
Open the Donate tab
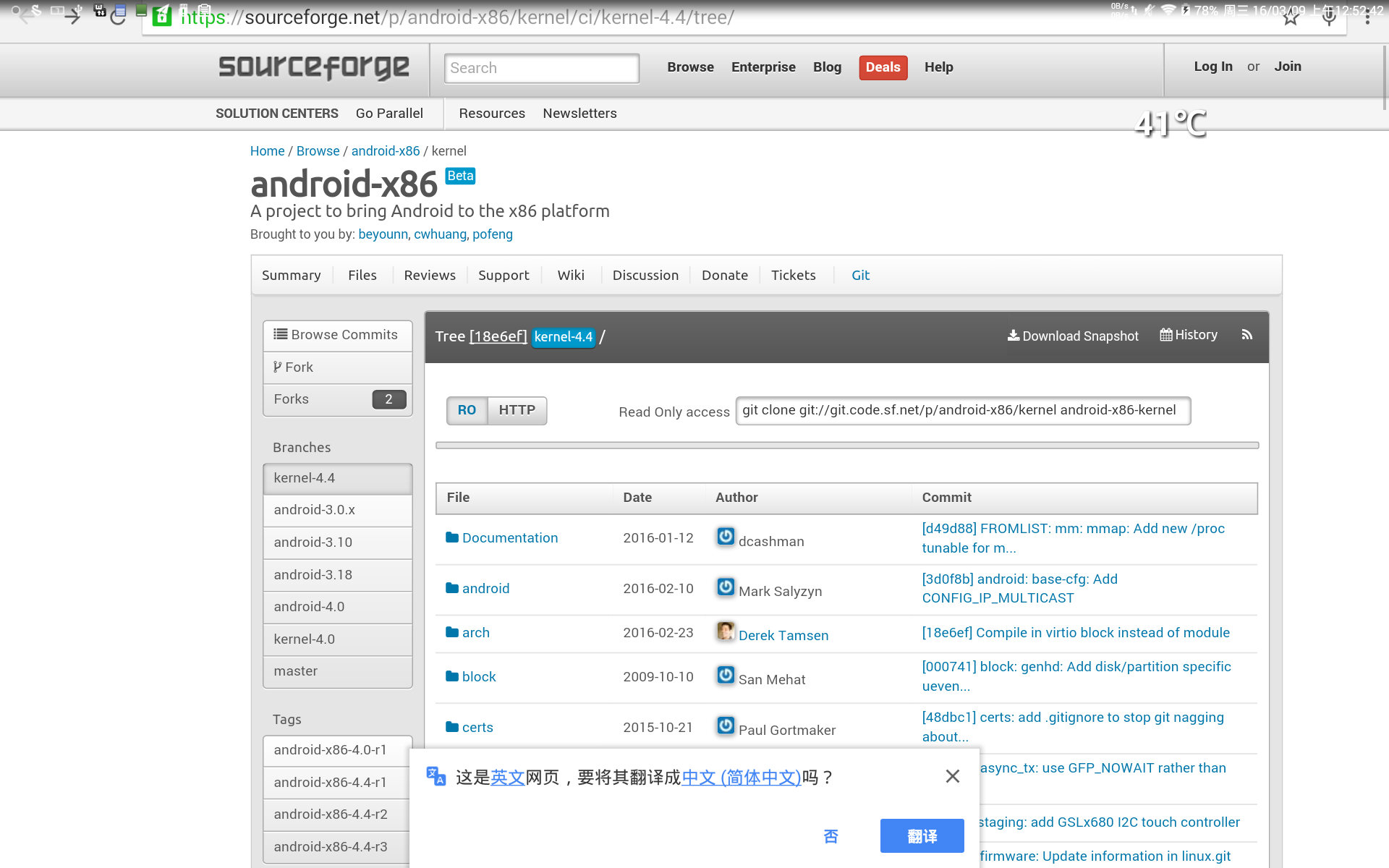pos(725,275)
